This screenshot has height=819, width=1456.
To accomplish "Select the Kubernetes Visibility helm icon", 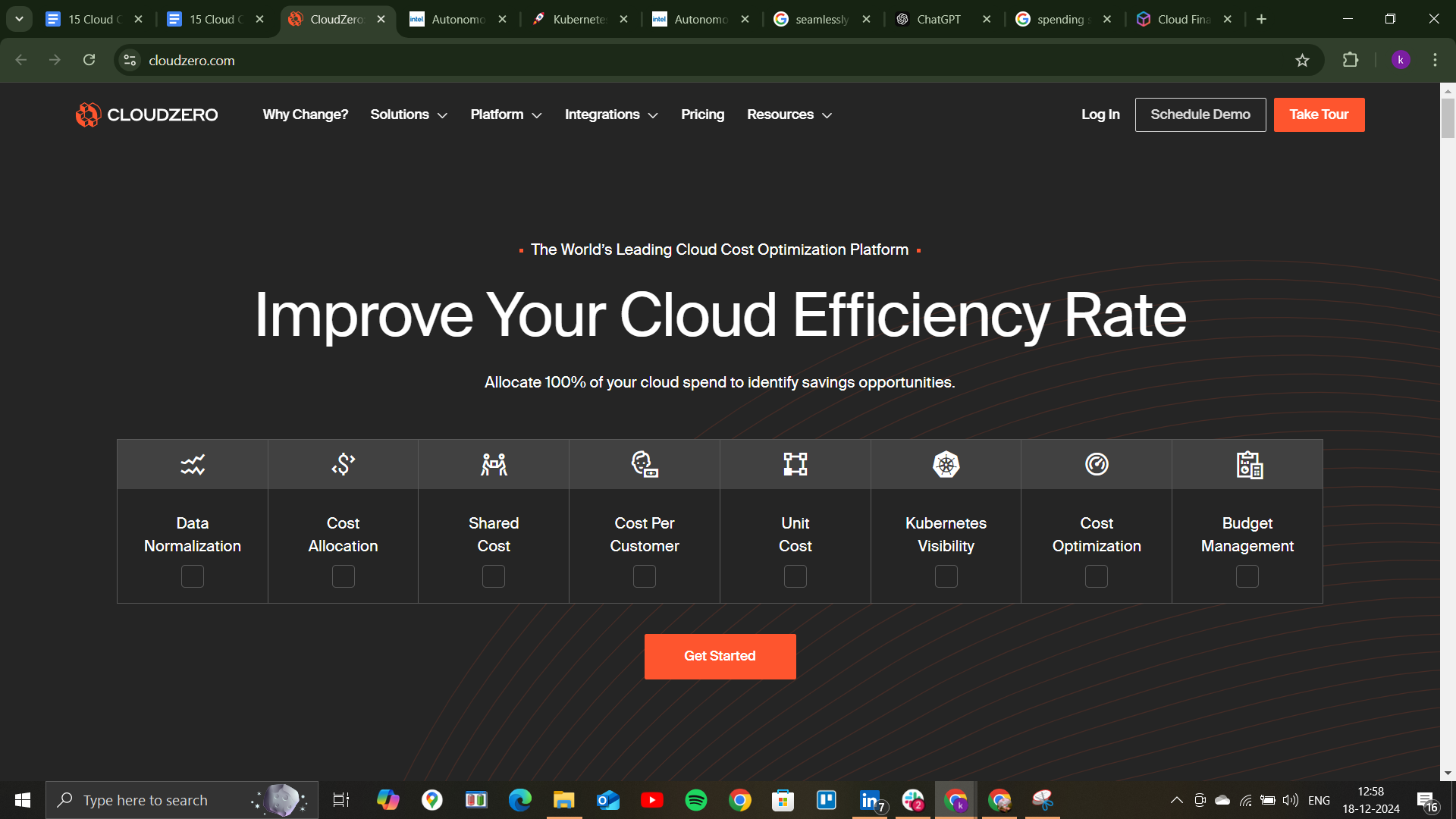I will tap(946, 464).
